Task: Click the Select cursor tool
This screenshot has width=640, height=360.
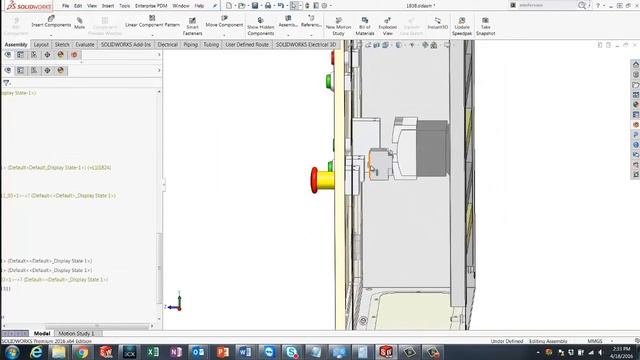Action: pos(294,6)
